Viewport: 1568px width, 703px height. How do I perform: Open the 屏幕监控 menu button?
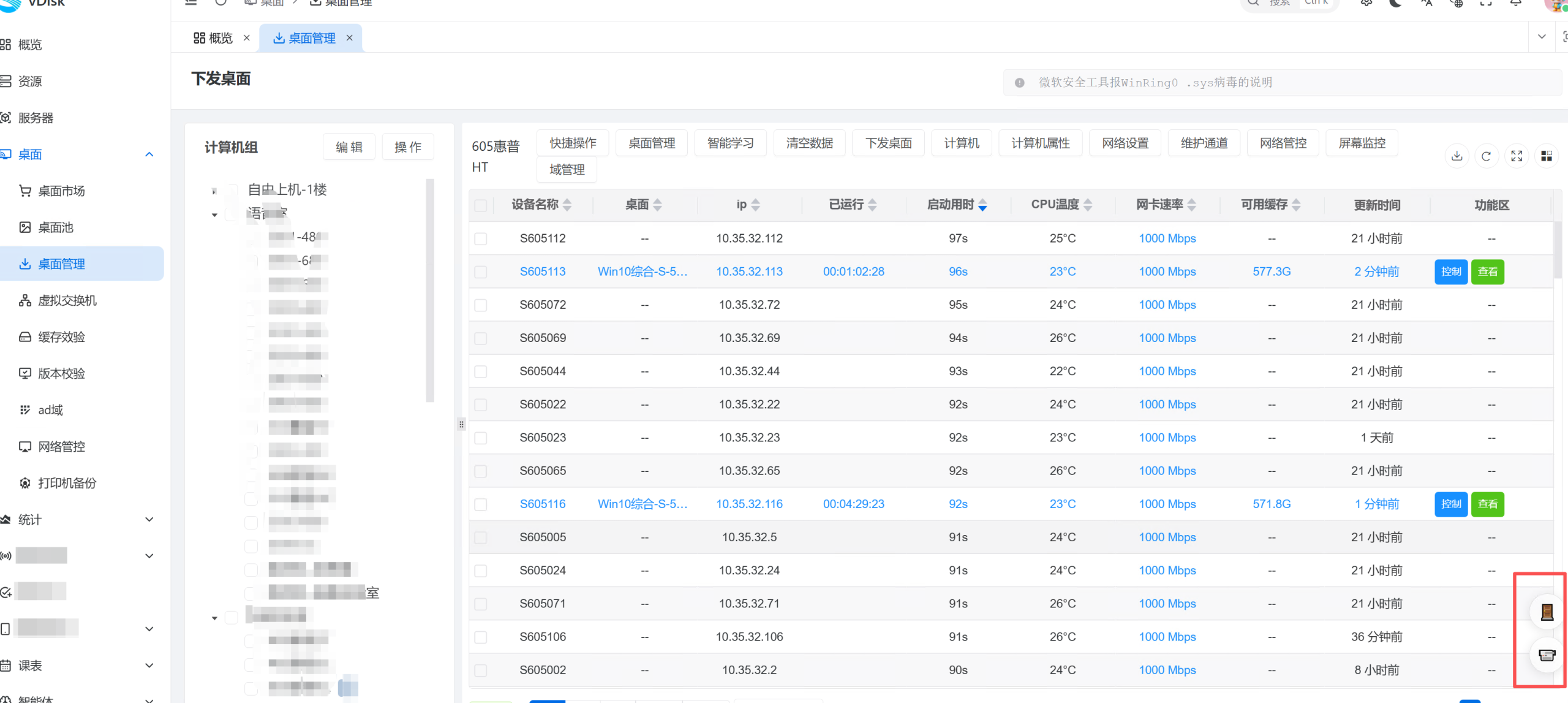pos(1362,143)
